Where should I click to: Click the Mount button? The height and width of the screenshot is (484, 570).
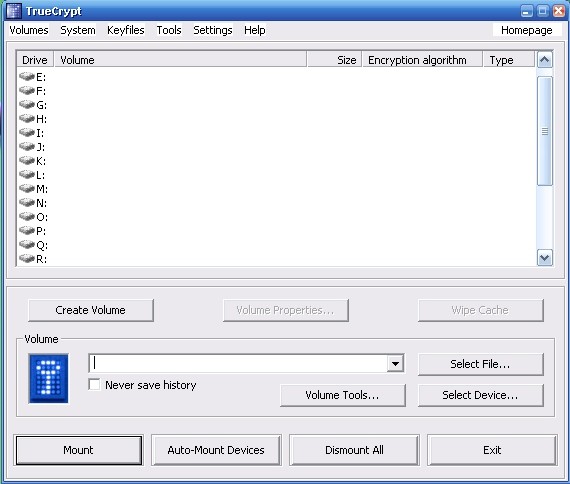79,450
